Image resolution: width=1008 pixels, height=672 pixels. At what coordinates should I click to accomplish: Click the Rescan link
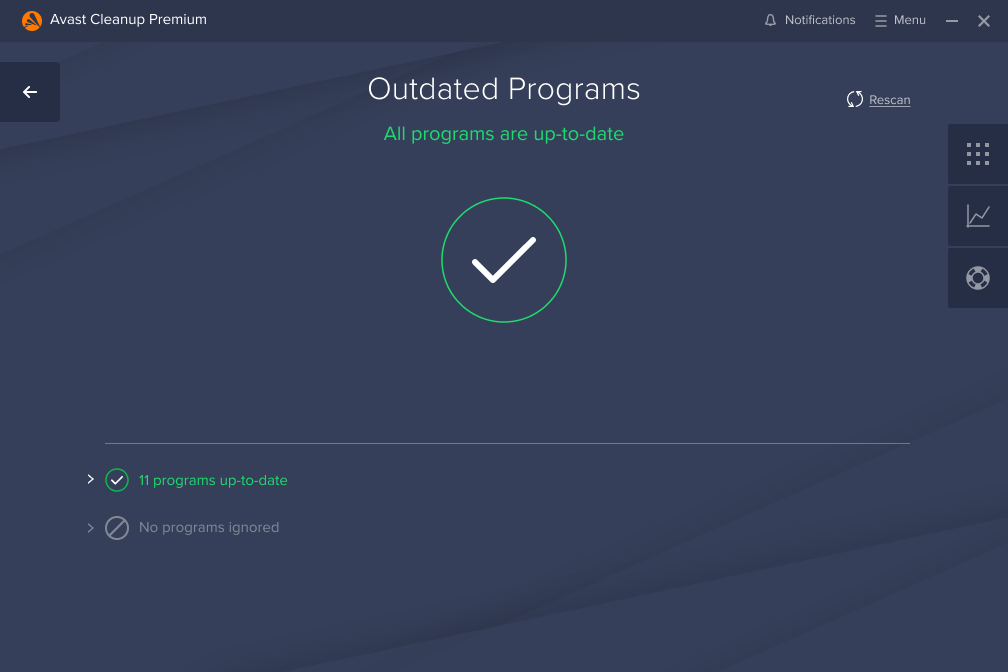tap(890, 100)
